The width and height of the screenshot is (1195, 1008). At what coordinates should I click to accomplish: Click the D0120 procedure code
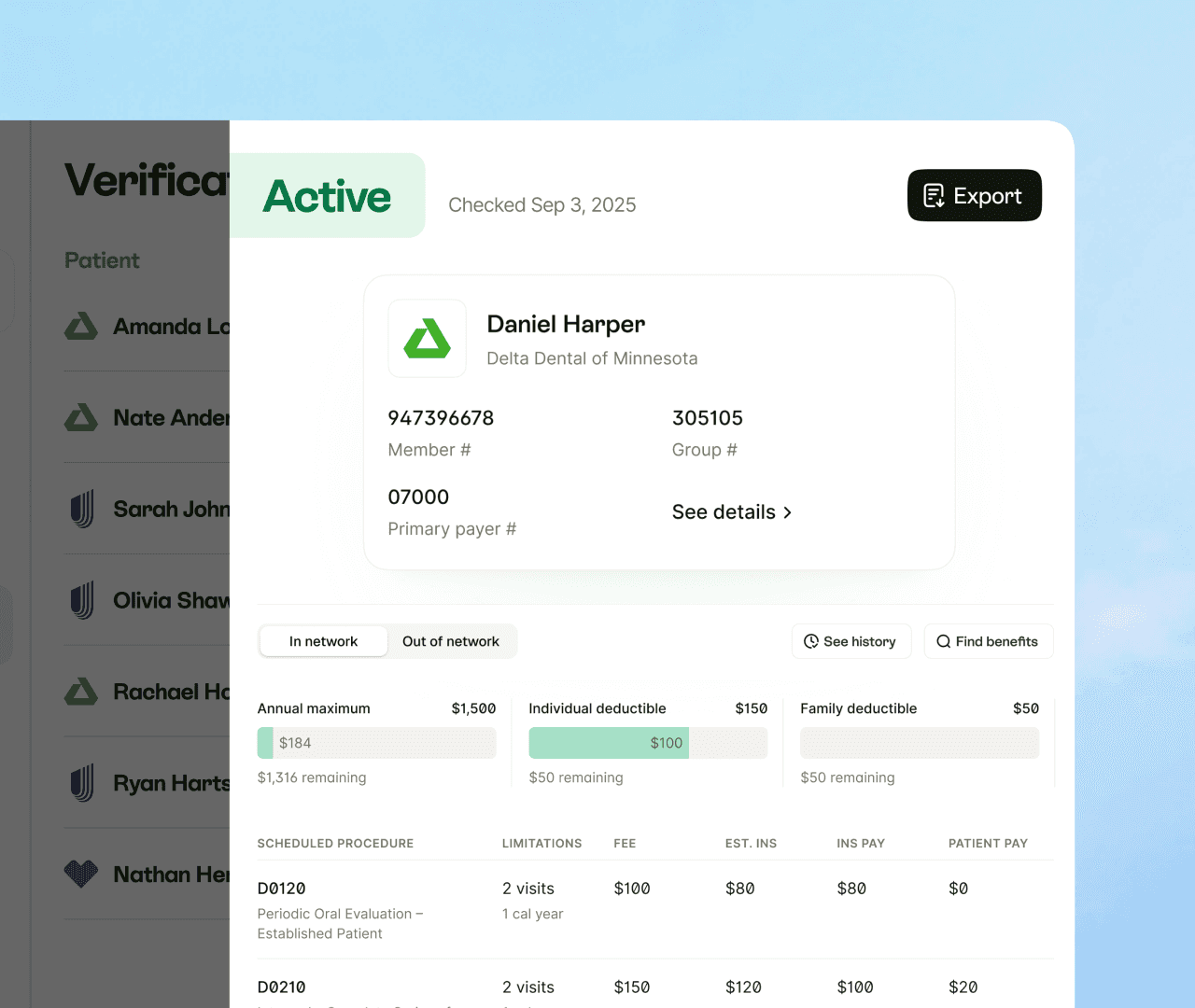coord(282,889)
